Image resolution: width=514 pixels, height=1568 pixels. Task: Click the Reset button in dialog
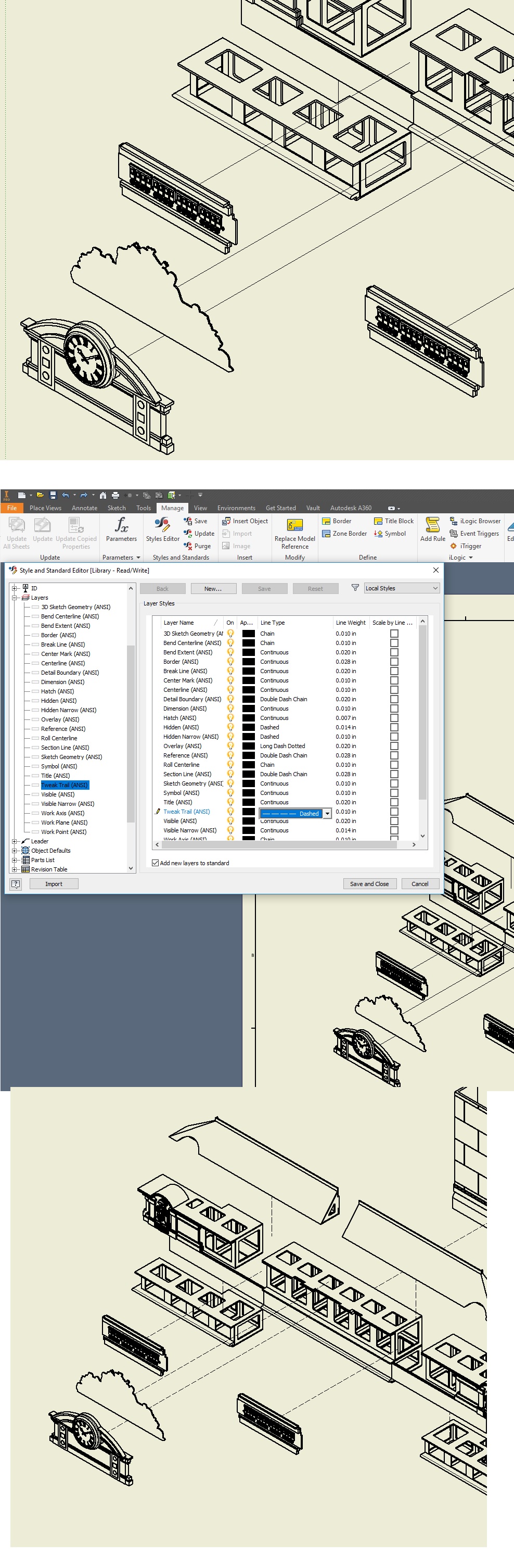[x=315, y=589]
